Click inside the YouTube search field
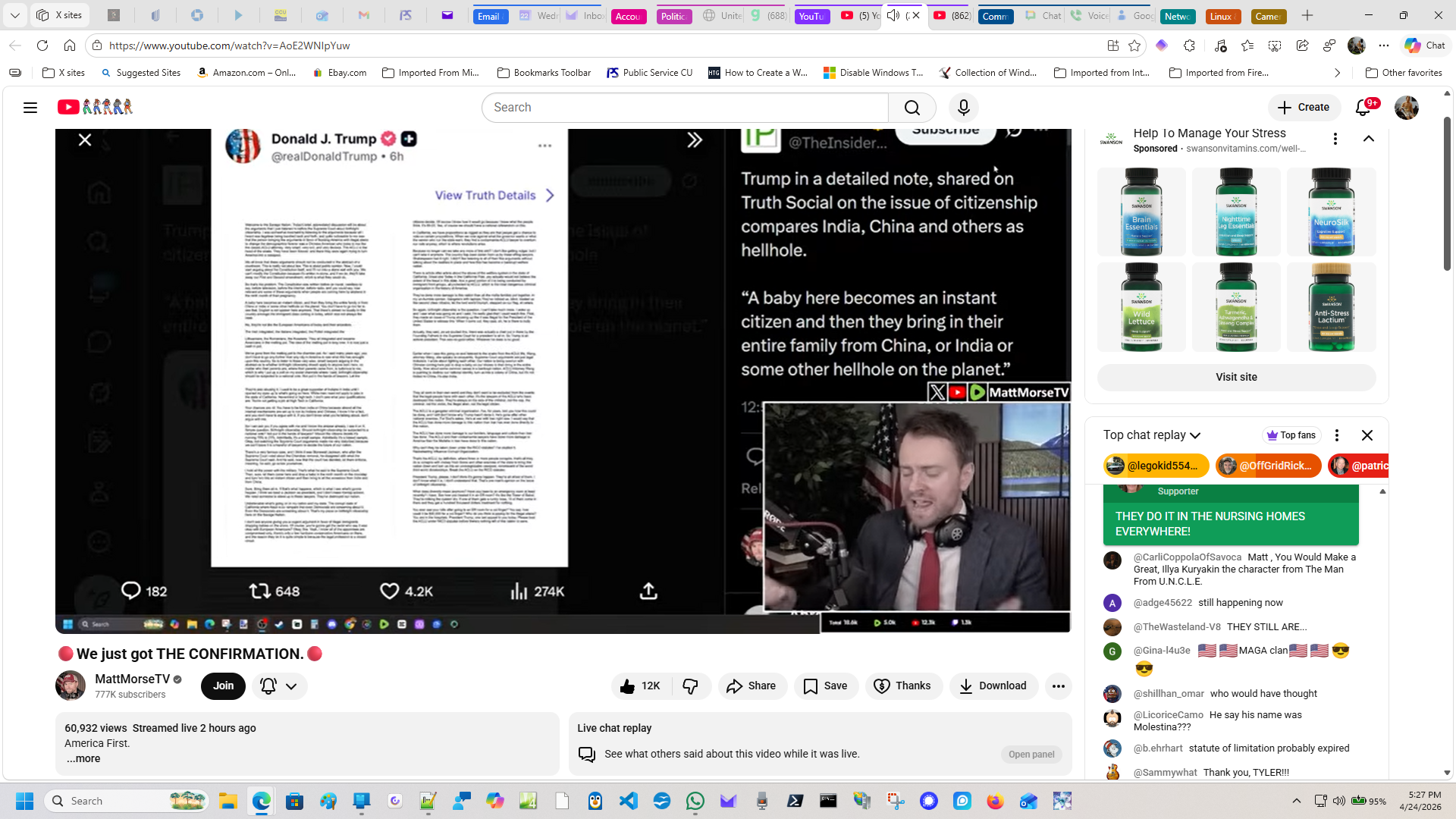The image size is (1456, 819). click(682, 108)
